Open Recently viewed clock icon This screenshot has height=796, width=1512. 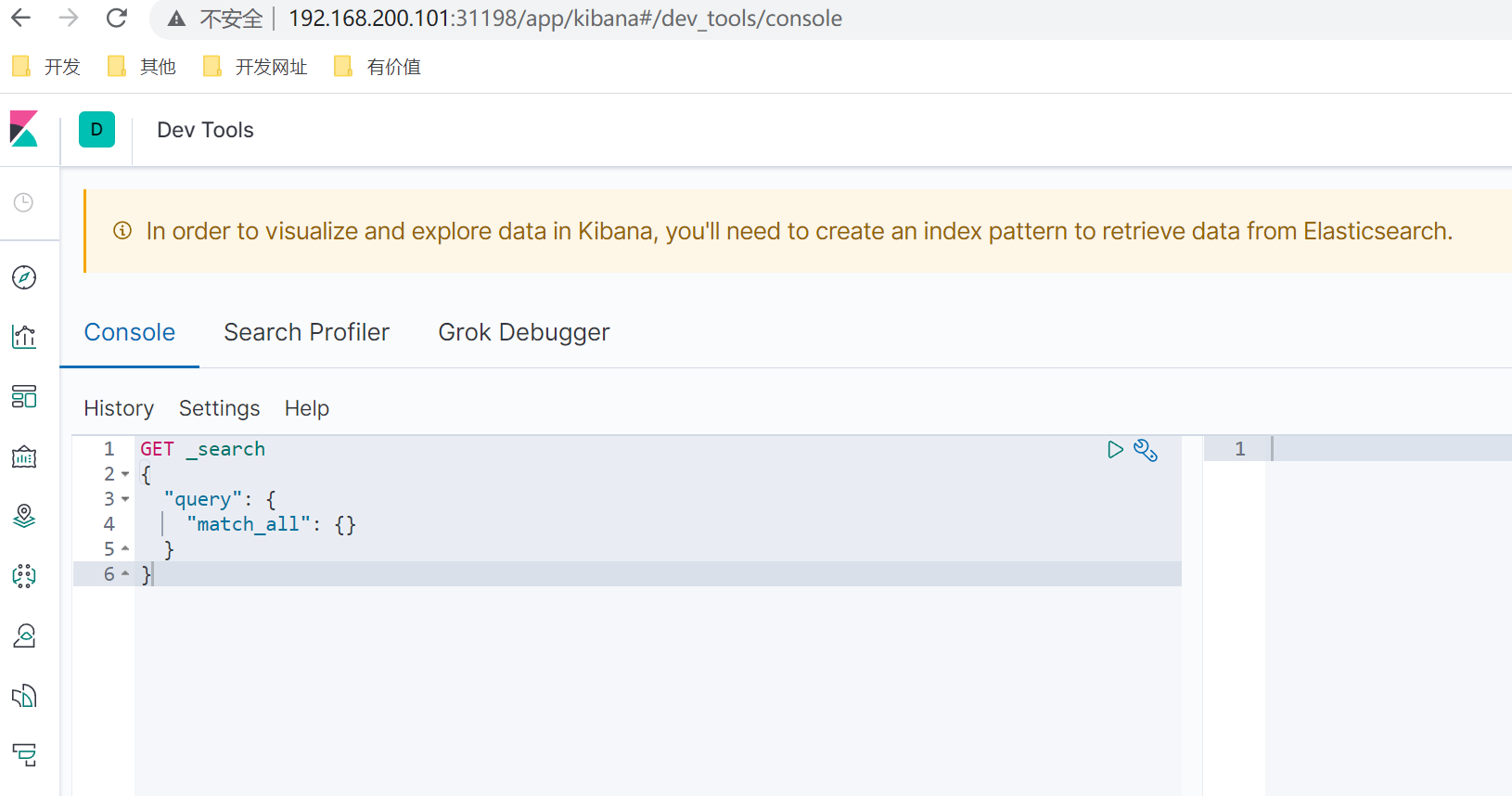(24, 202)
